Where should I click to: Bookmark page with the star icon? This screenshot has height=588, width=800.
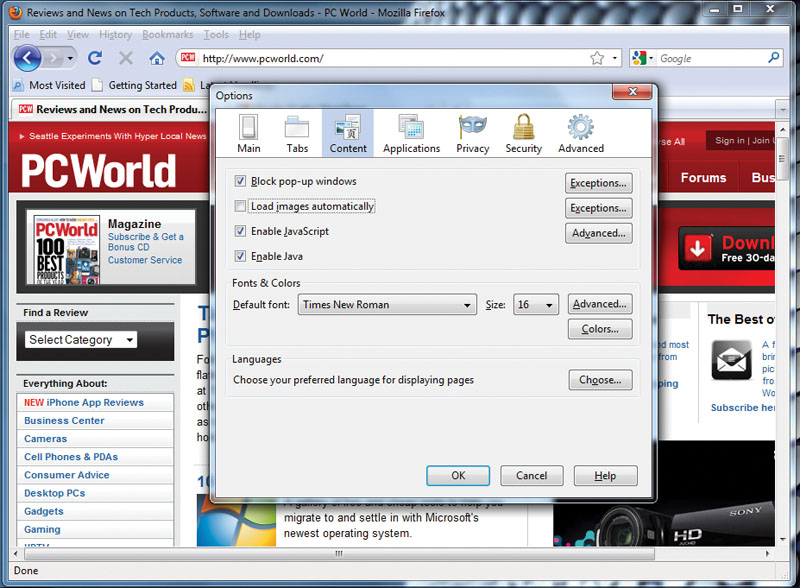597,58
